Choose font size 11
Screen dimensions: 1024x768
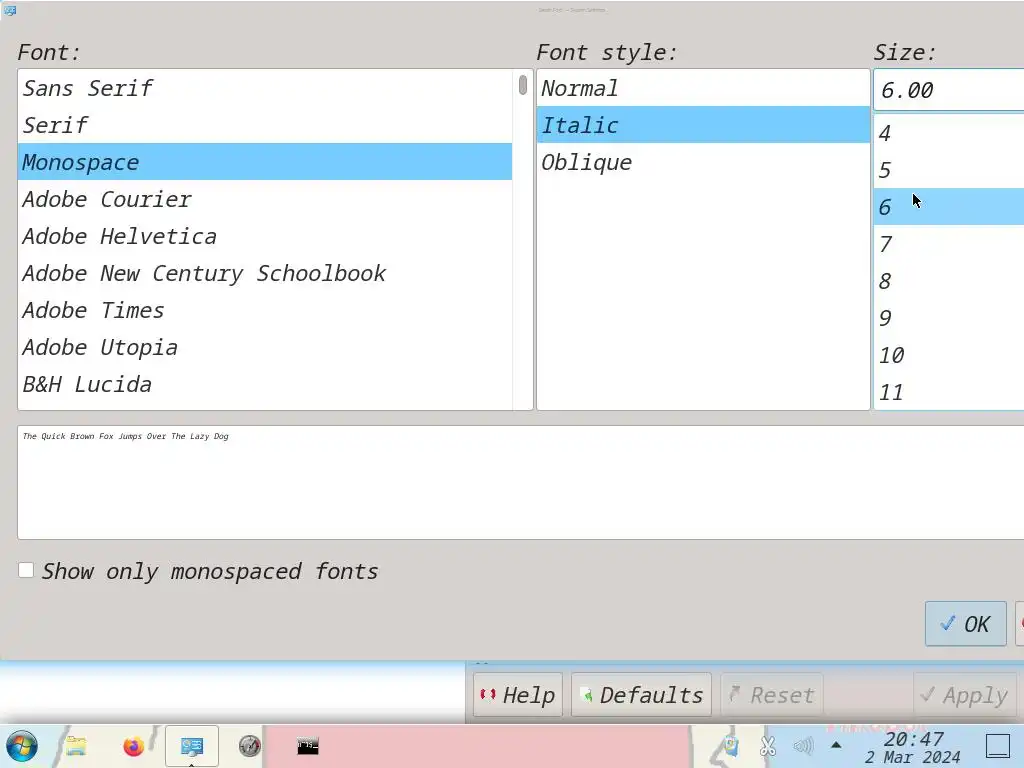click(x=949, y=392)
